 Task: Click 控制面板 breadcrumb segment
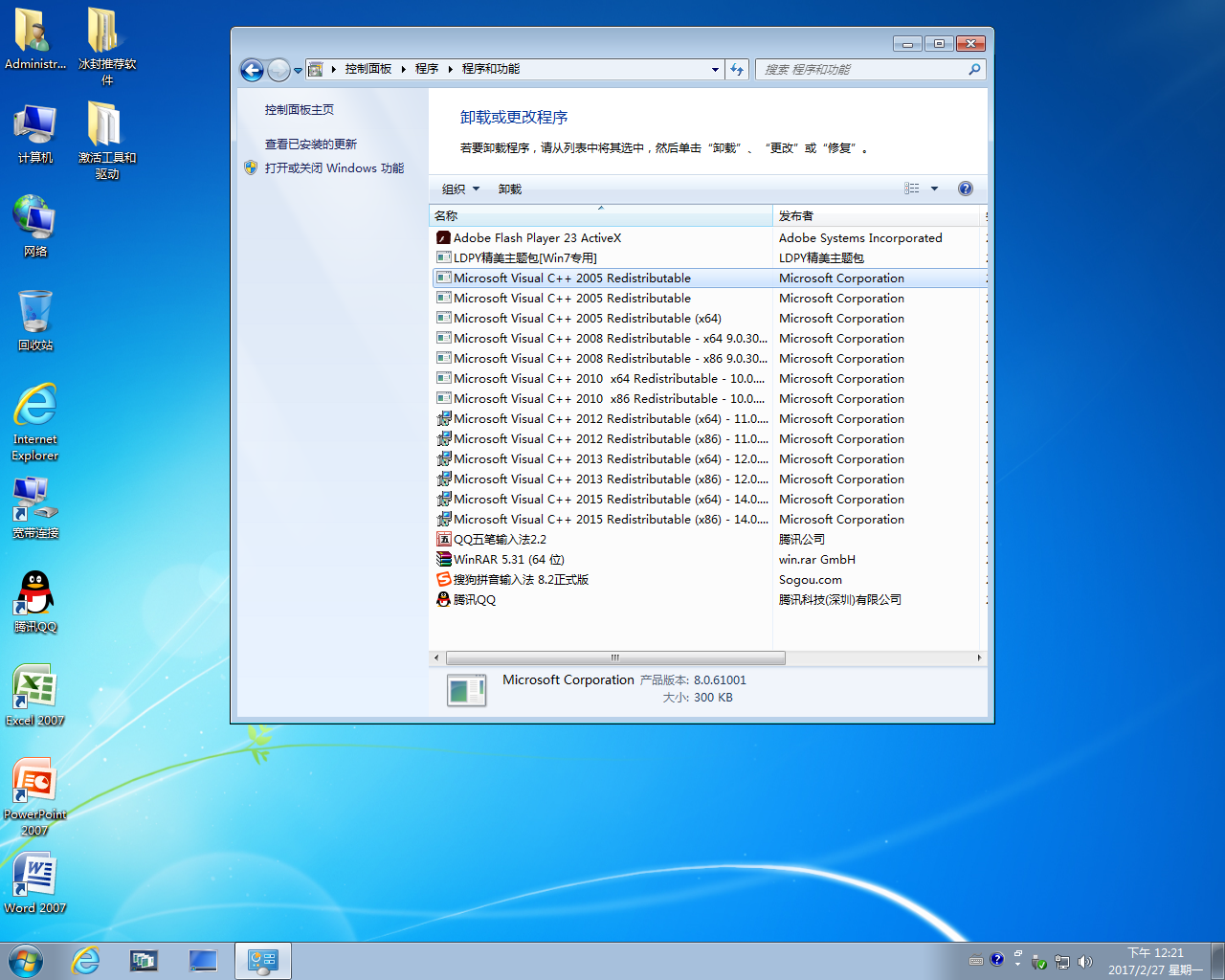(x=368, y=69)
